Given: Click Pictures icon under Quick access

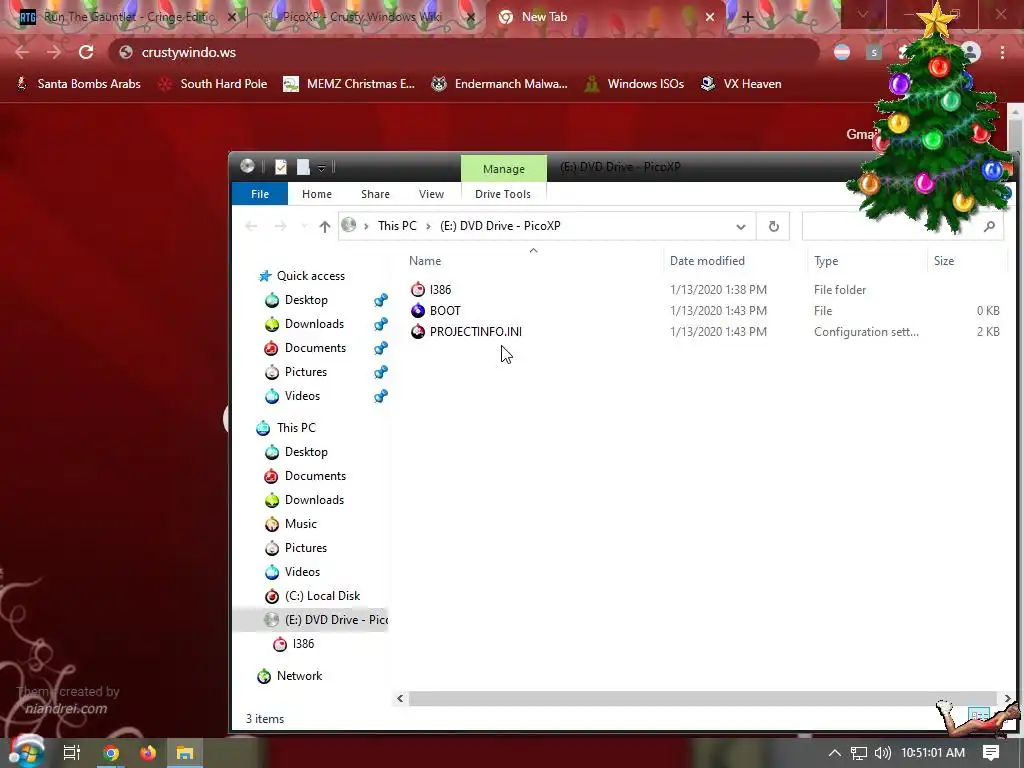Looking at the screenshot, I should [x=272, y=372].
